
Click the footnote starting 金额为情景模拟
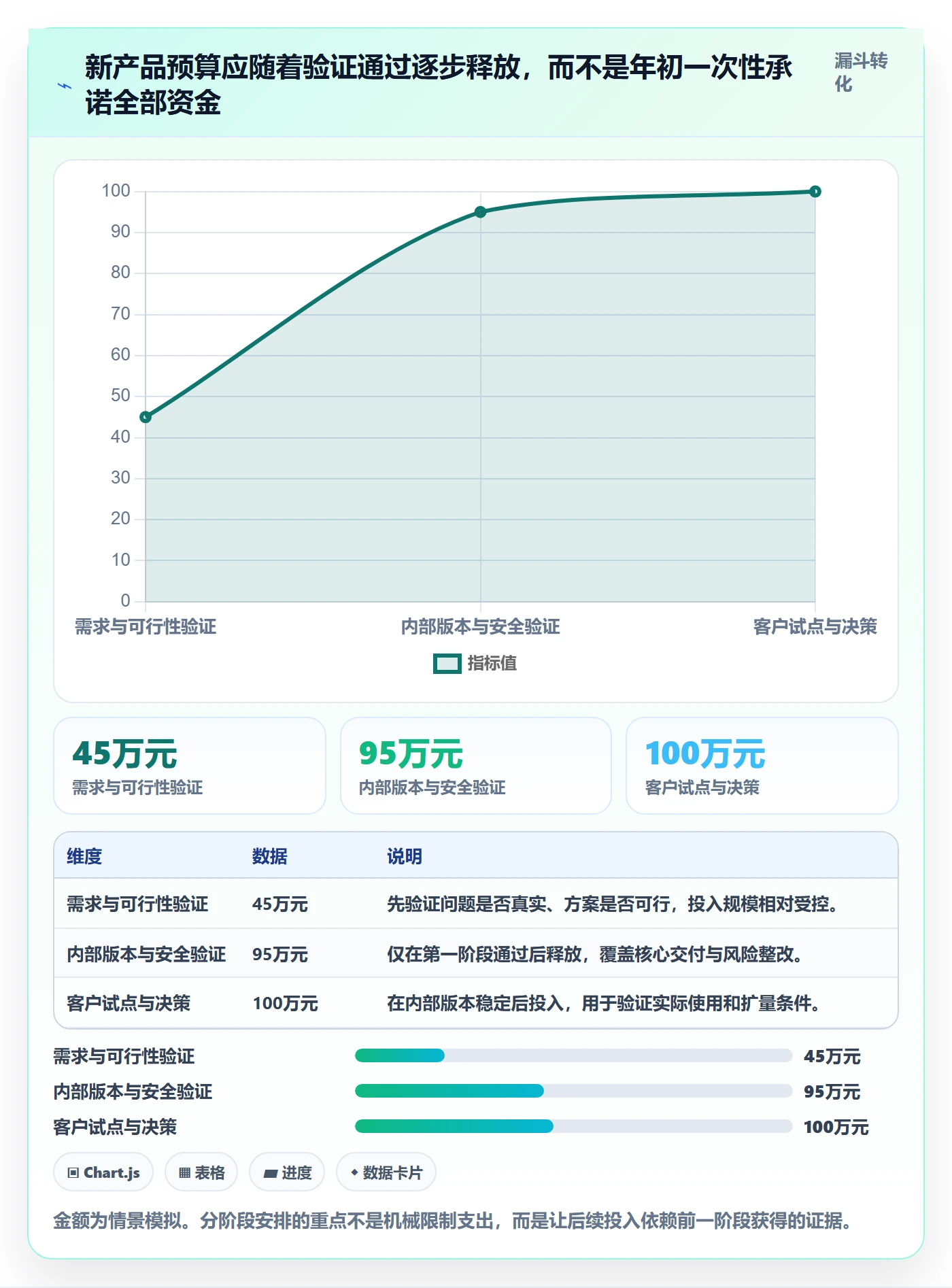pos(455,1221)
